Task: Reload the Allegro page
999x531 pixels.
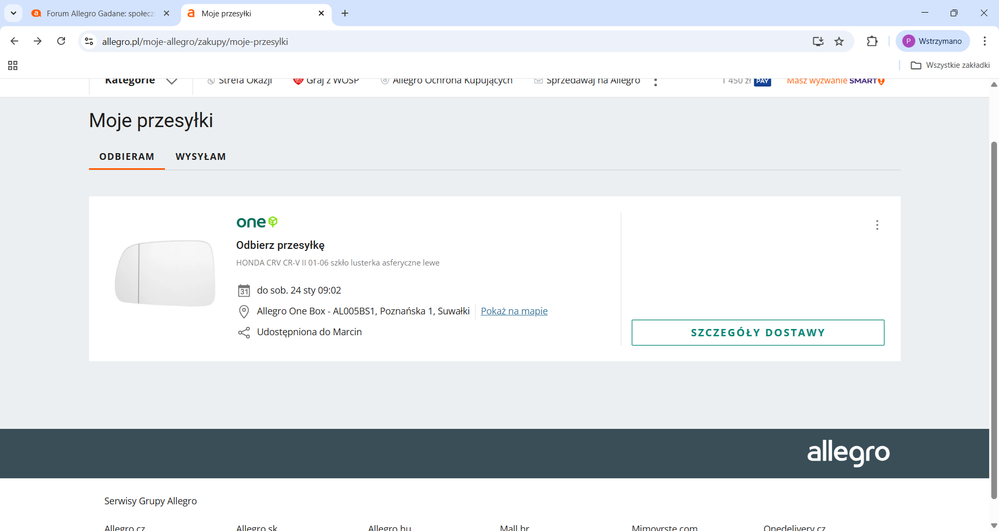Action: tap(61, 41)
